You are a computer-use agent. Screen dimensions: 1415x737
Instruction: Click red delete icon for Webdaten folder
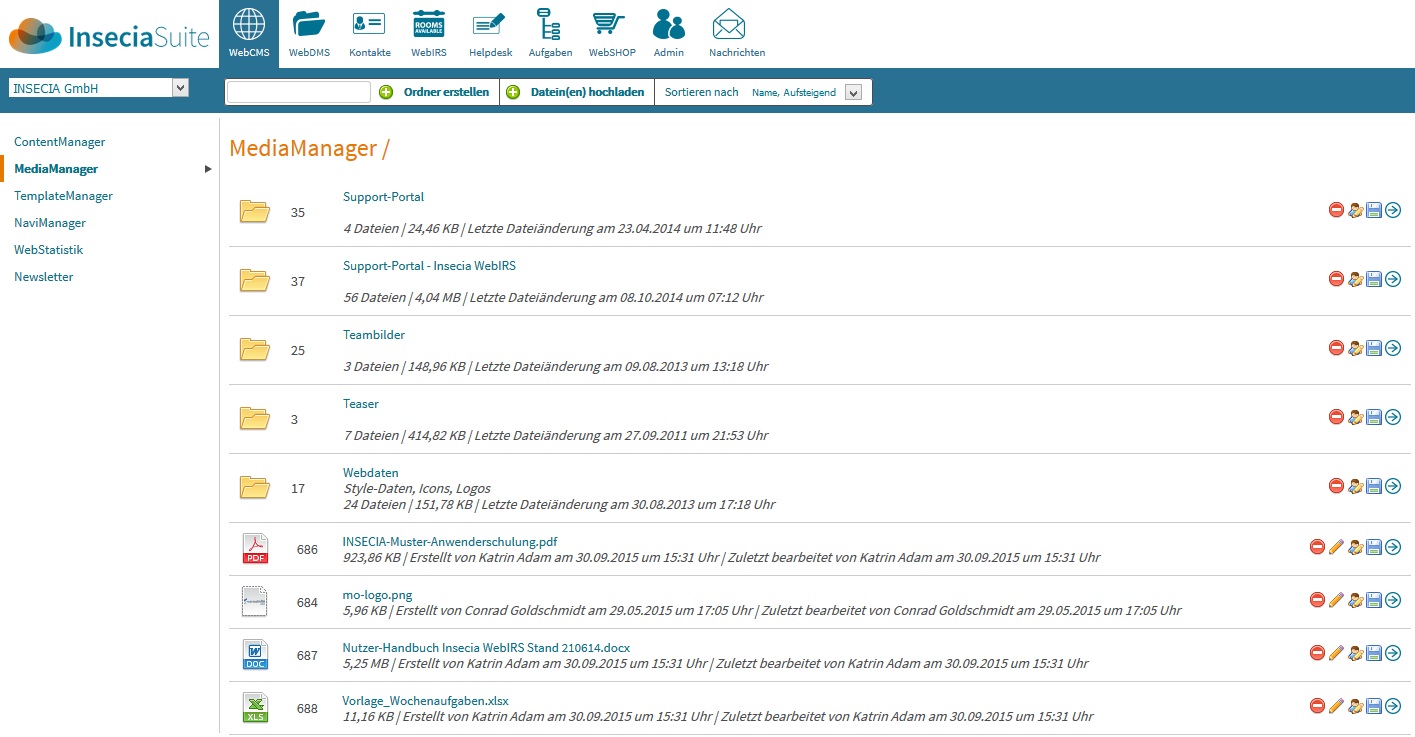(x=1336, y=486)
